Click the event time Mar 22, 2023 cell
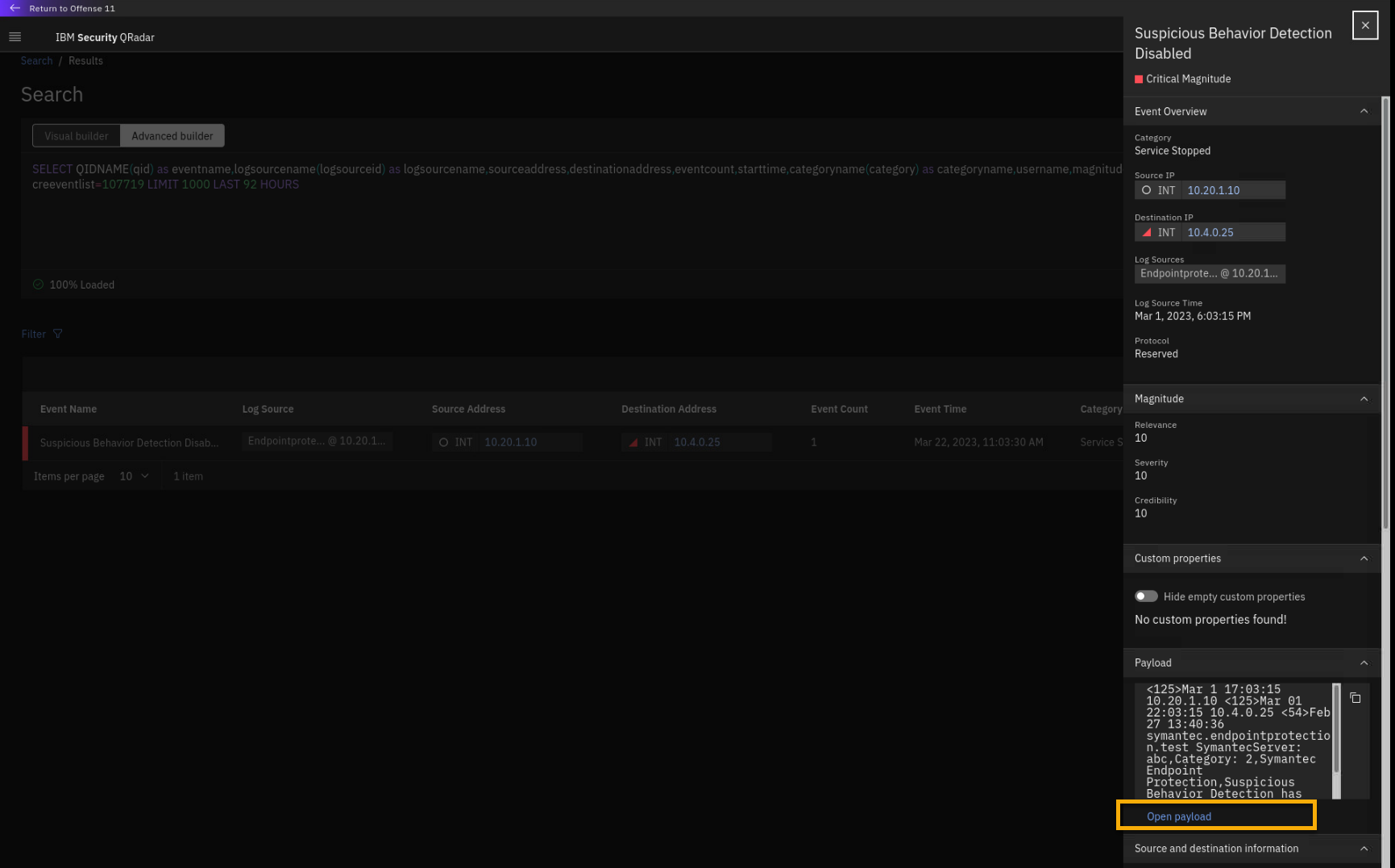Image resolution: width=1395 pixels, height=868 pixels. [x=978, y=442]
